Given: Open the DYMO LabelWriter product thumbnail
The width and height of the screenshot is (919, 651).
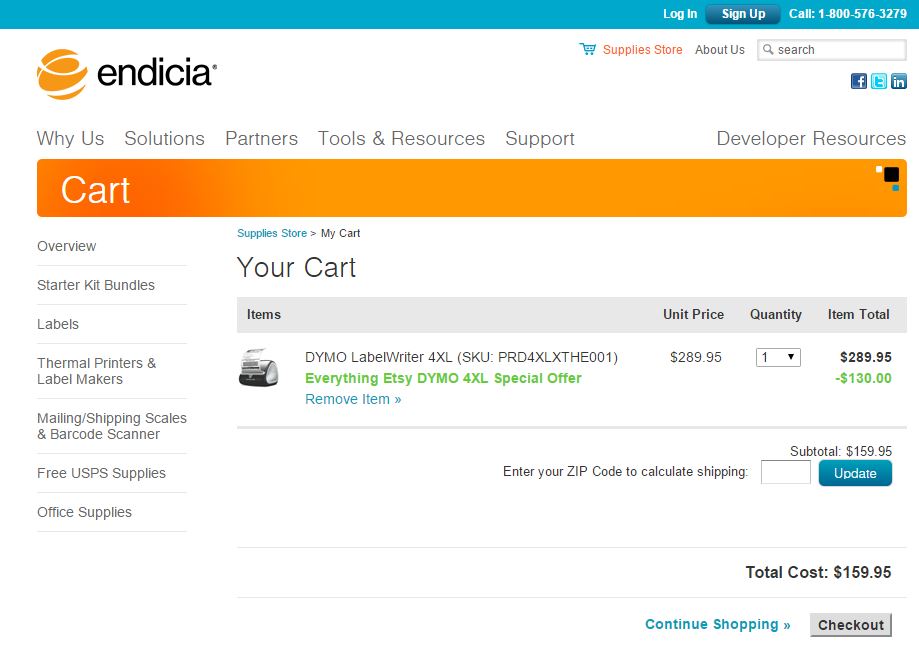Looking at the screenshot, I should [258, 367].
